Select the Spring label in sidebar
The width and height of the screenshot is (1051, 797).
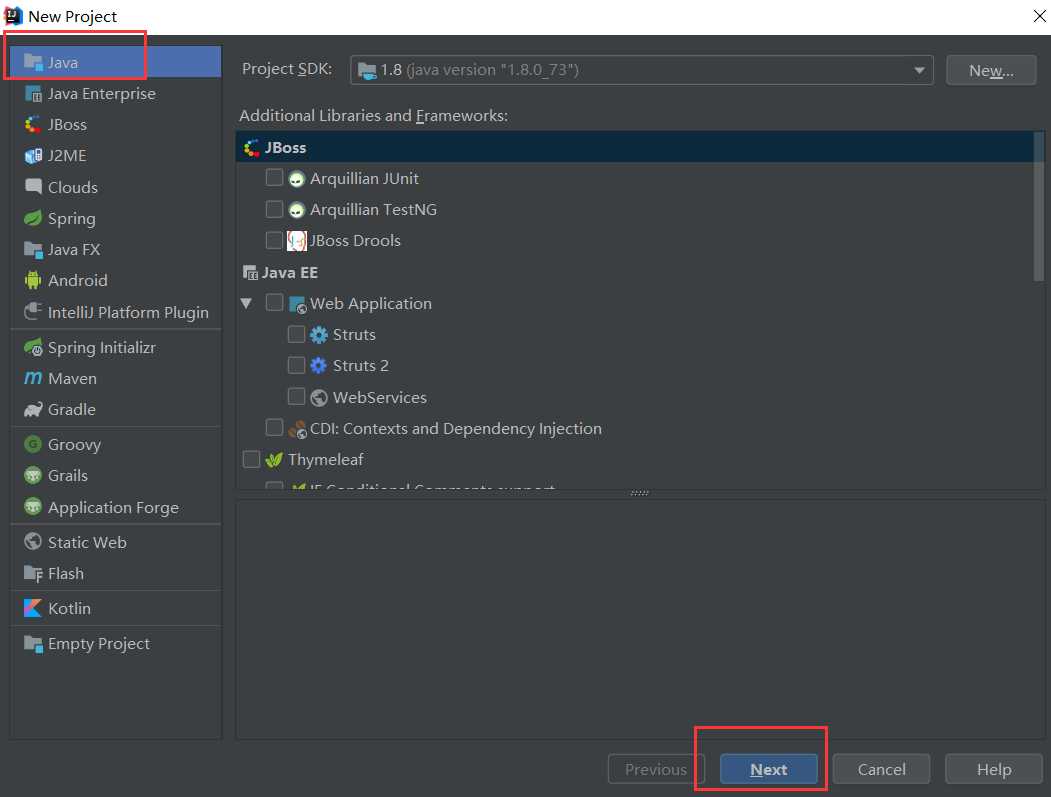pos(72,219)
